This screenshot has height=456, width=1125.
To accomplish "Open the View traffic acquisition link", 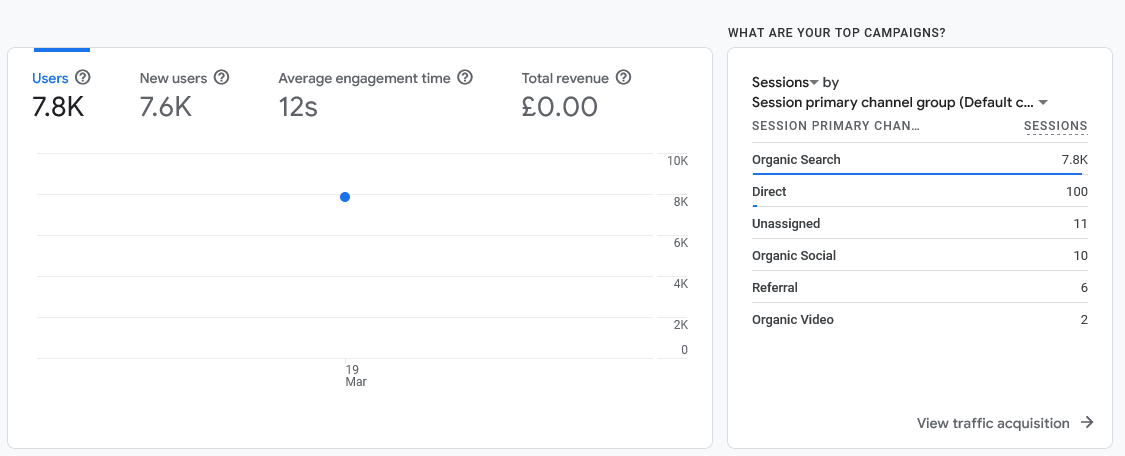I will click(x=1005, y=423).
